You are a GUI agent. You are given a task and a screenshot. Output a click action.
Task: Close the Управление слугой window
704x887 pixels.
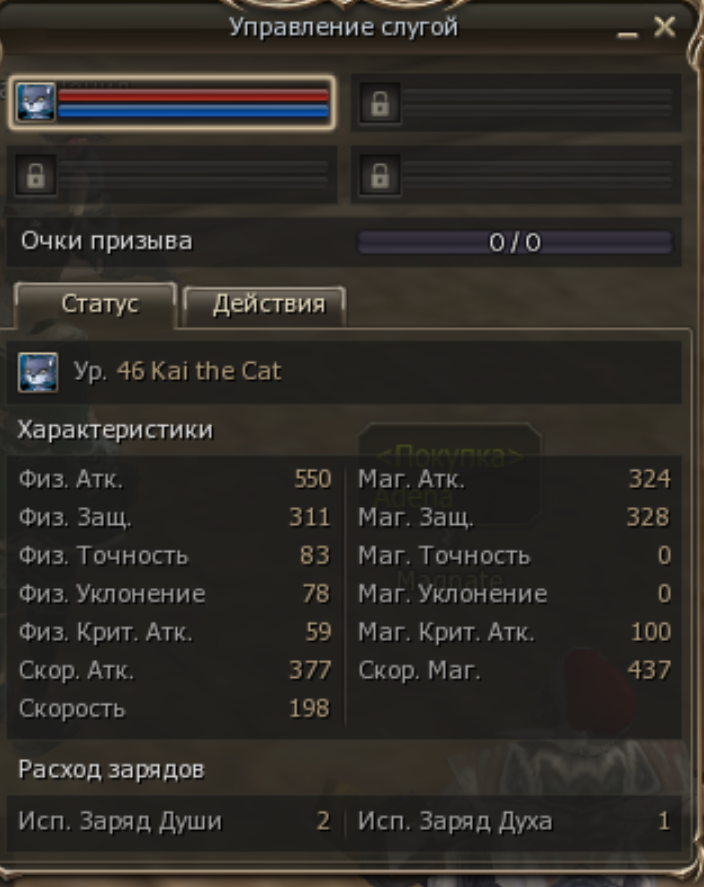click(664, 27)
